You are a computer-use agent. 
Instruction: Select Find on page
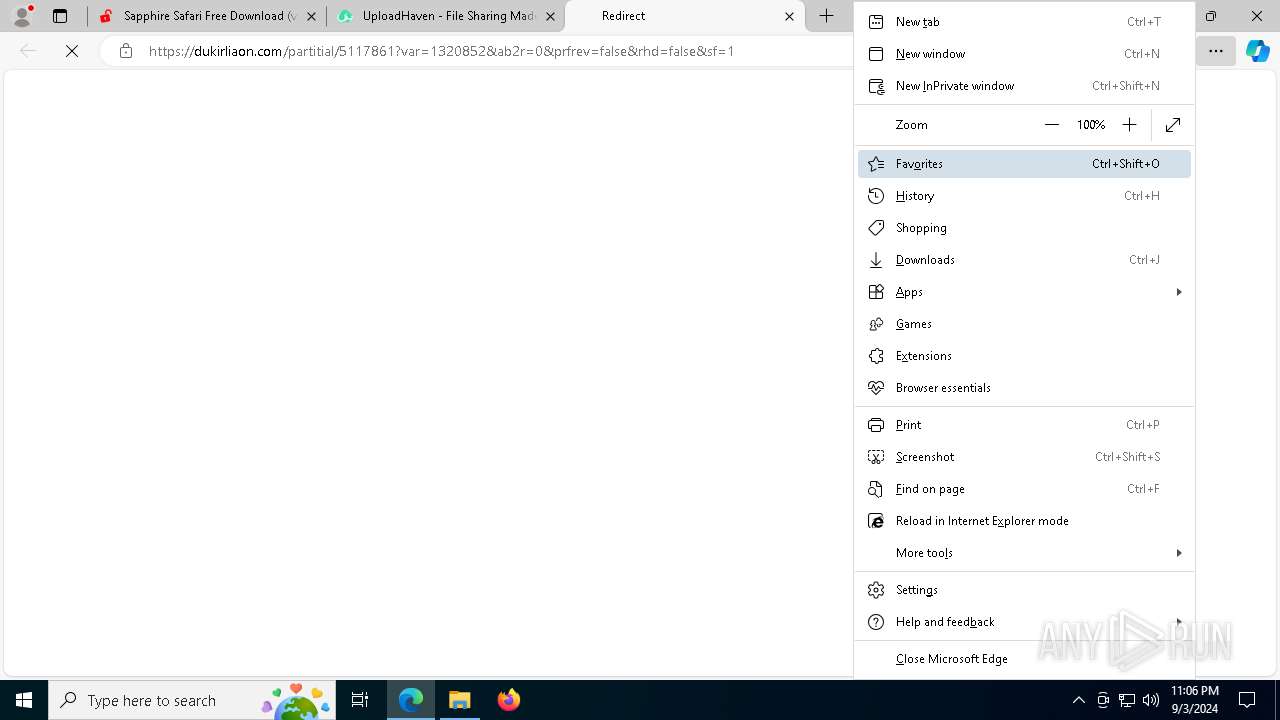point(1024,489)
